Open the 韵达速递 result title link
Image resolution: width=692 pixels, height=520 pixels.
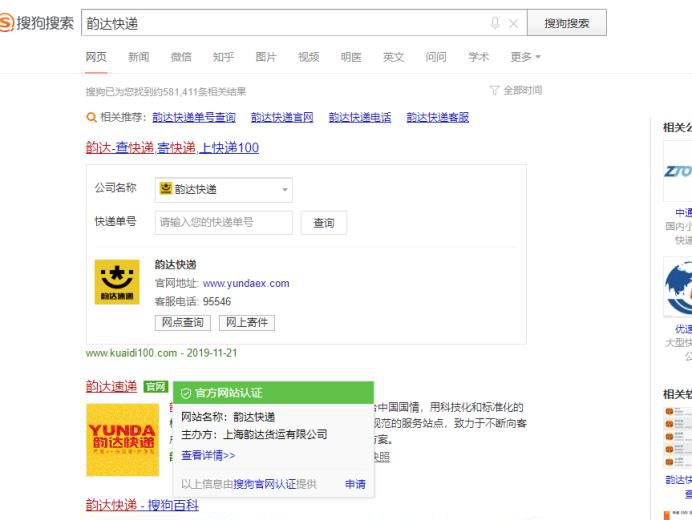coord(111,387)
